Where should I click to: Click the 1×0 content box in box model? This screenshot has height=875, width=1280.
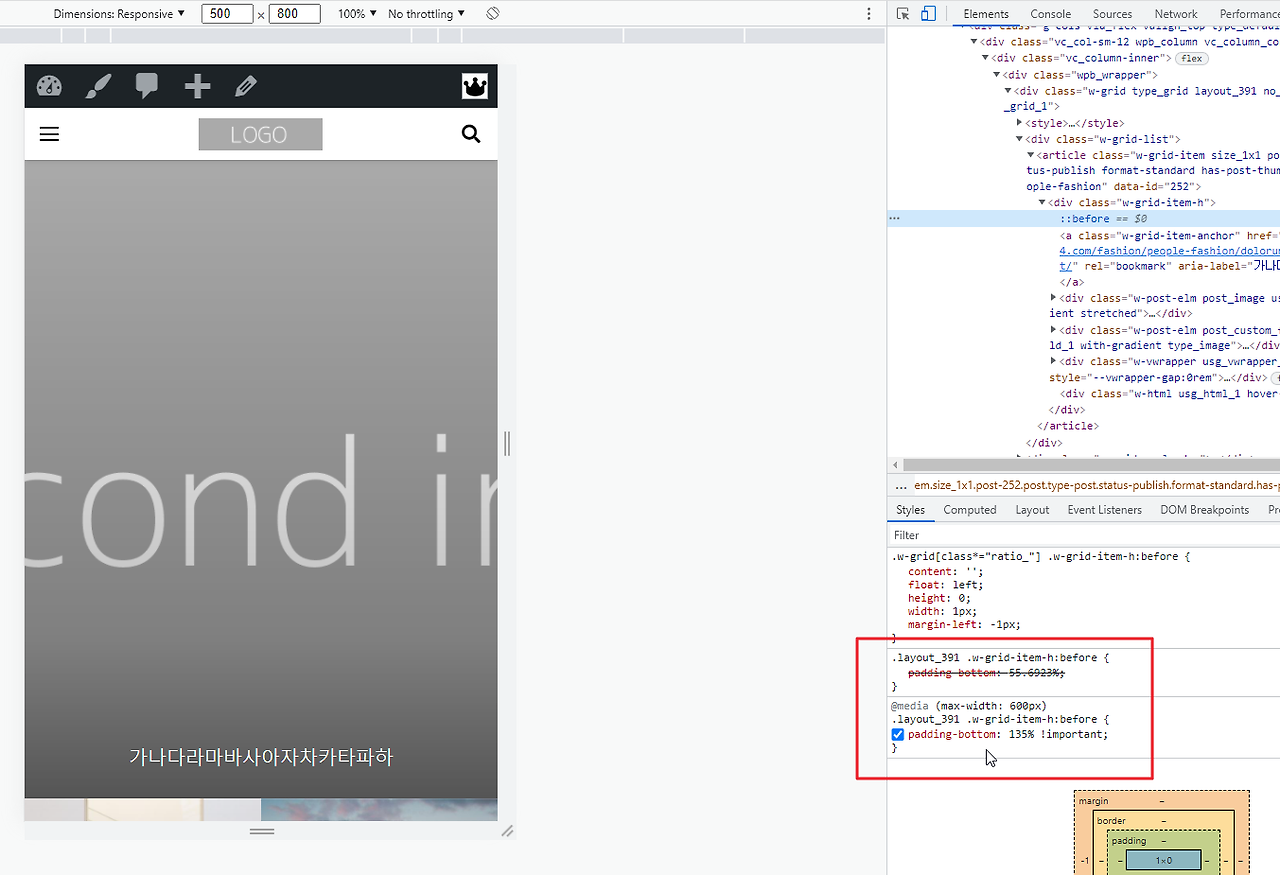1163,860
